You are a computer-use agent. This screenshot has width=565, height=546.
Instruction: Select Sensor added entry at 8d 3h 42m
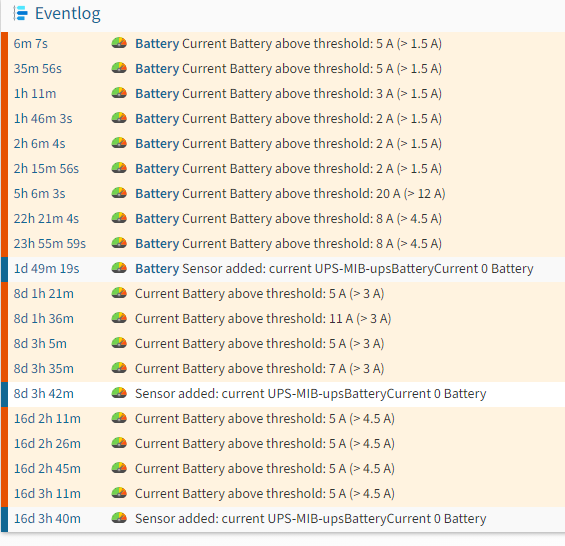coord(283,394)
